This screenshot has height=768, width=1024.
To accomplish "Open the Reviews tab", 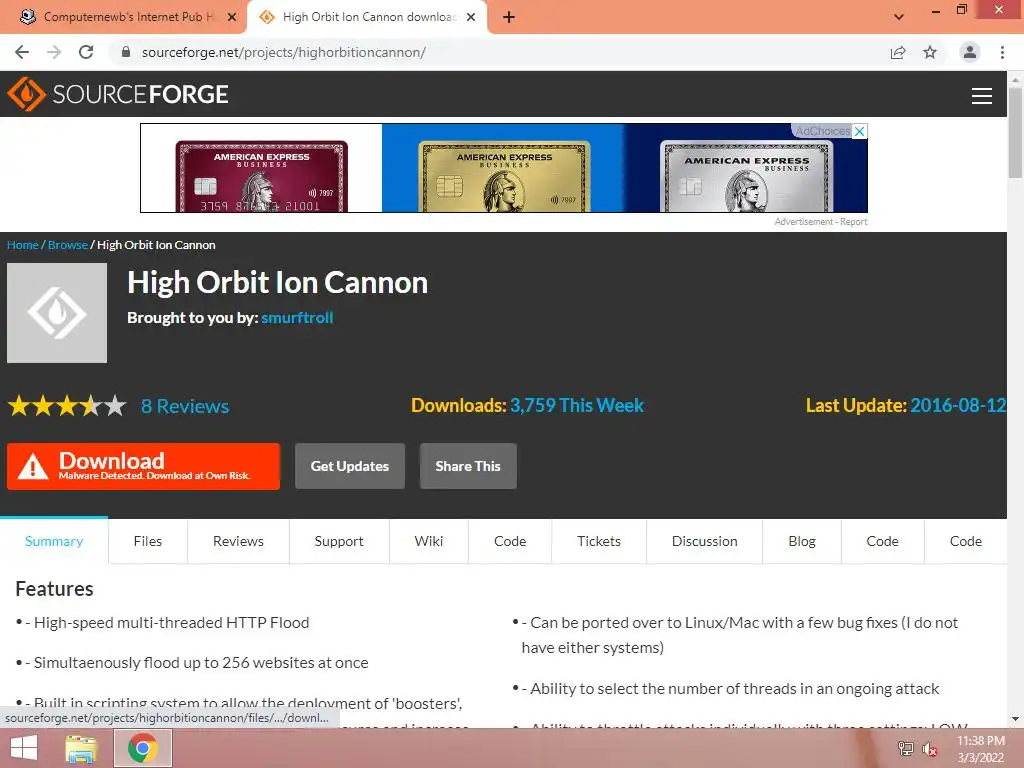I will tap(238, 541).
